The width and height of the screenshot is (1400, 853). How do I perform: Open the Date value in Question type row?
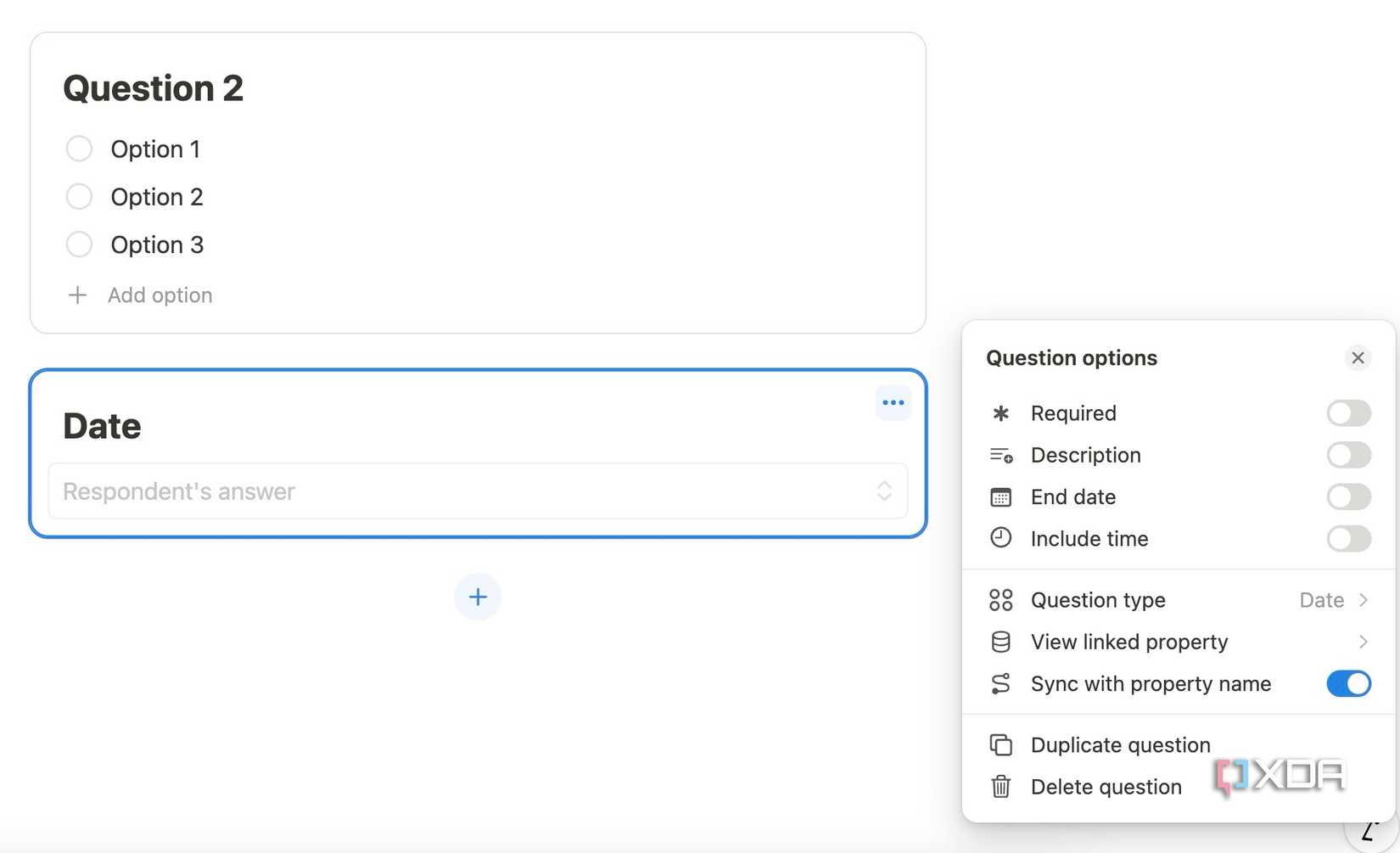(1321, 600)
